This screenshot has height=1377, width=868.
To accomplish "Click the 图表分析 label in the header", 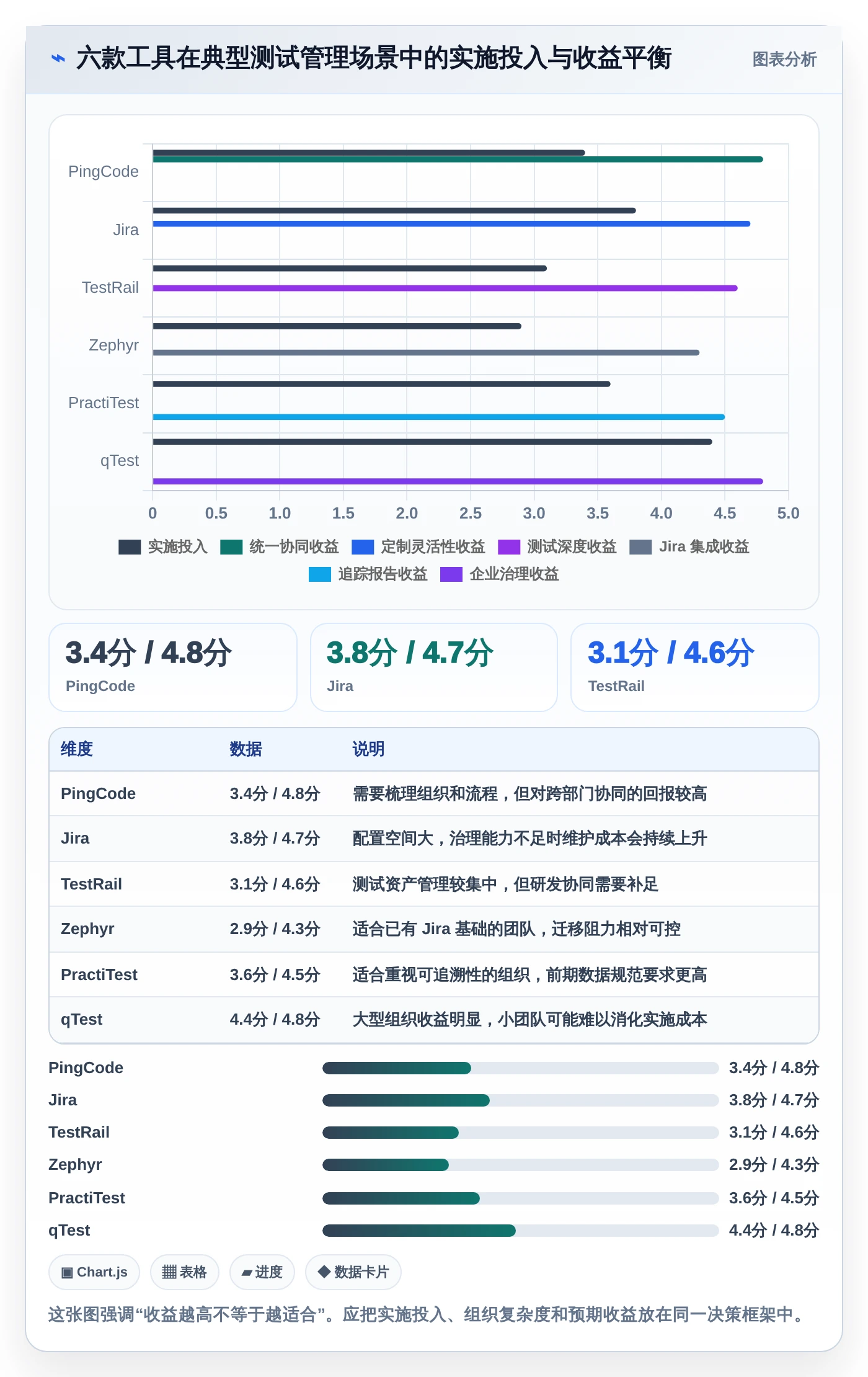I will (784, 59).
